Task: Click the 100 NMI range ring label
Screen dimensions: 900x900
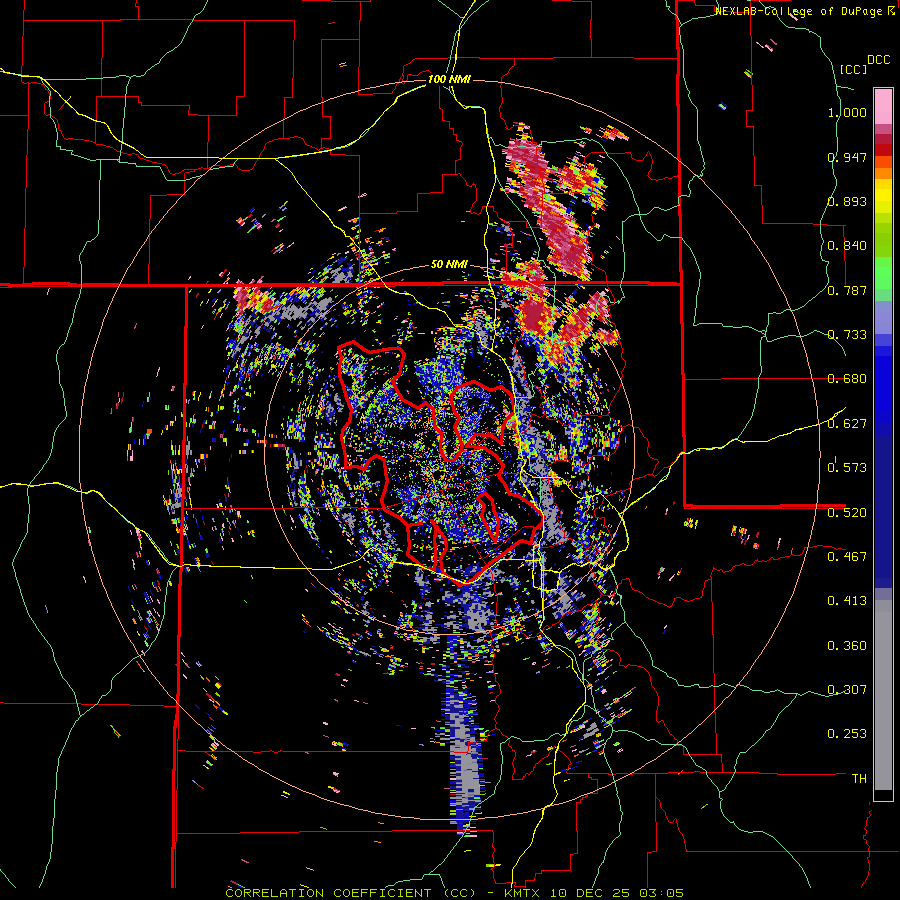Action: point(449,79)
